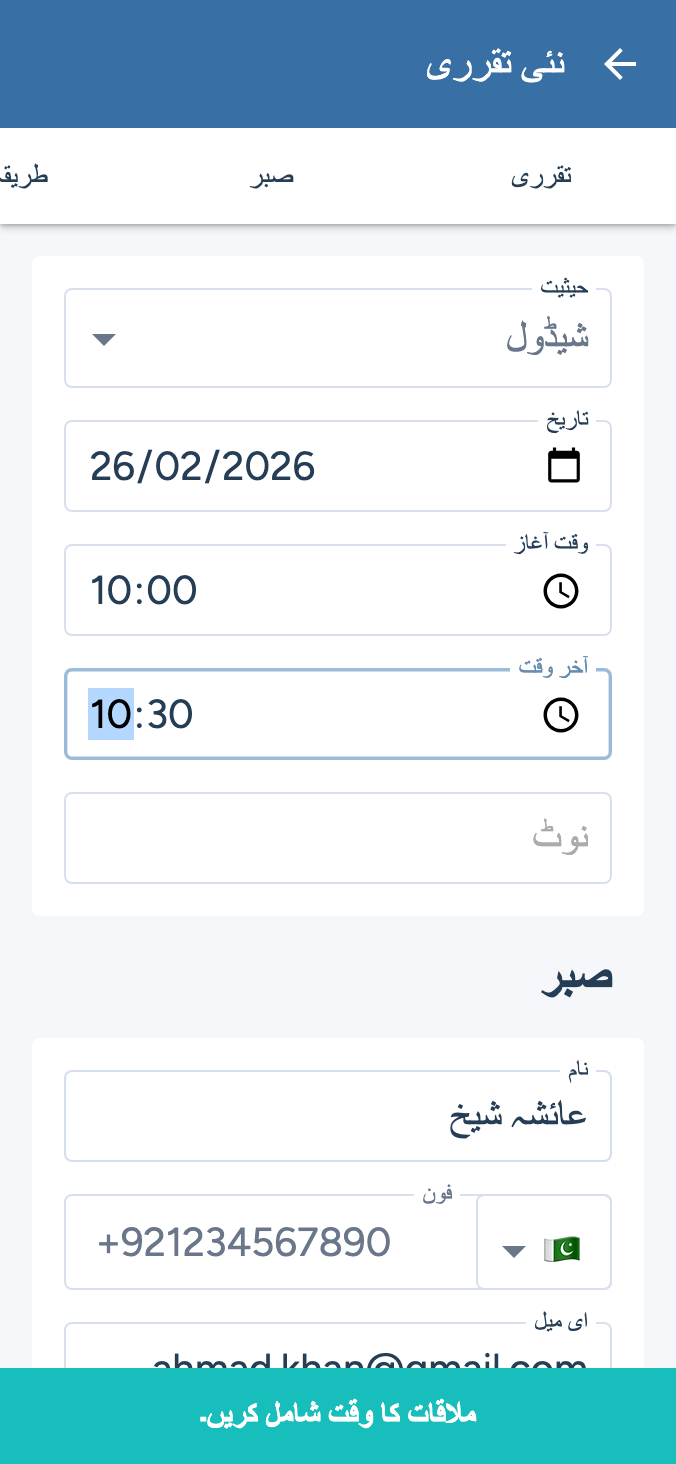Click the start time clock icon
Image resolution: width=676 pixels, height=1464 pixels.
[x=561, y=591]
